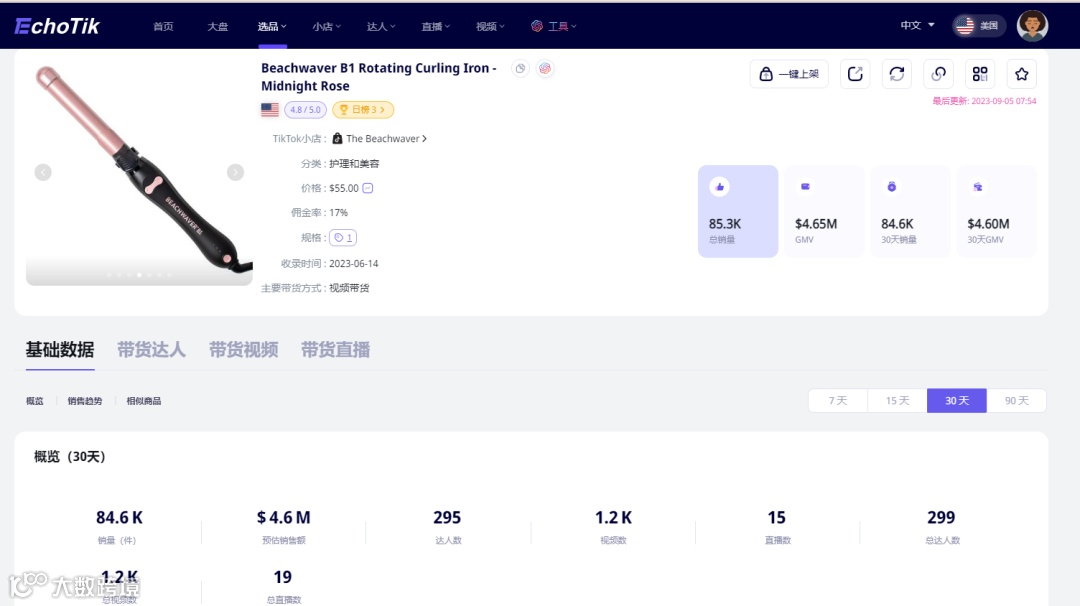Click the 一键上架 listing button
The image size is (1080, 606).
point(789,74)
